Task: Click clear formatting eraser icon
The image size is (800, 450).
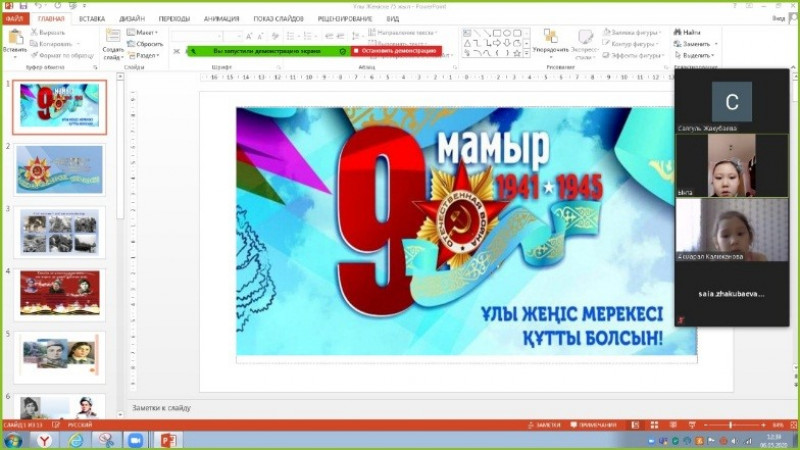Action: tap(275, 36)
